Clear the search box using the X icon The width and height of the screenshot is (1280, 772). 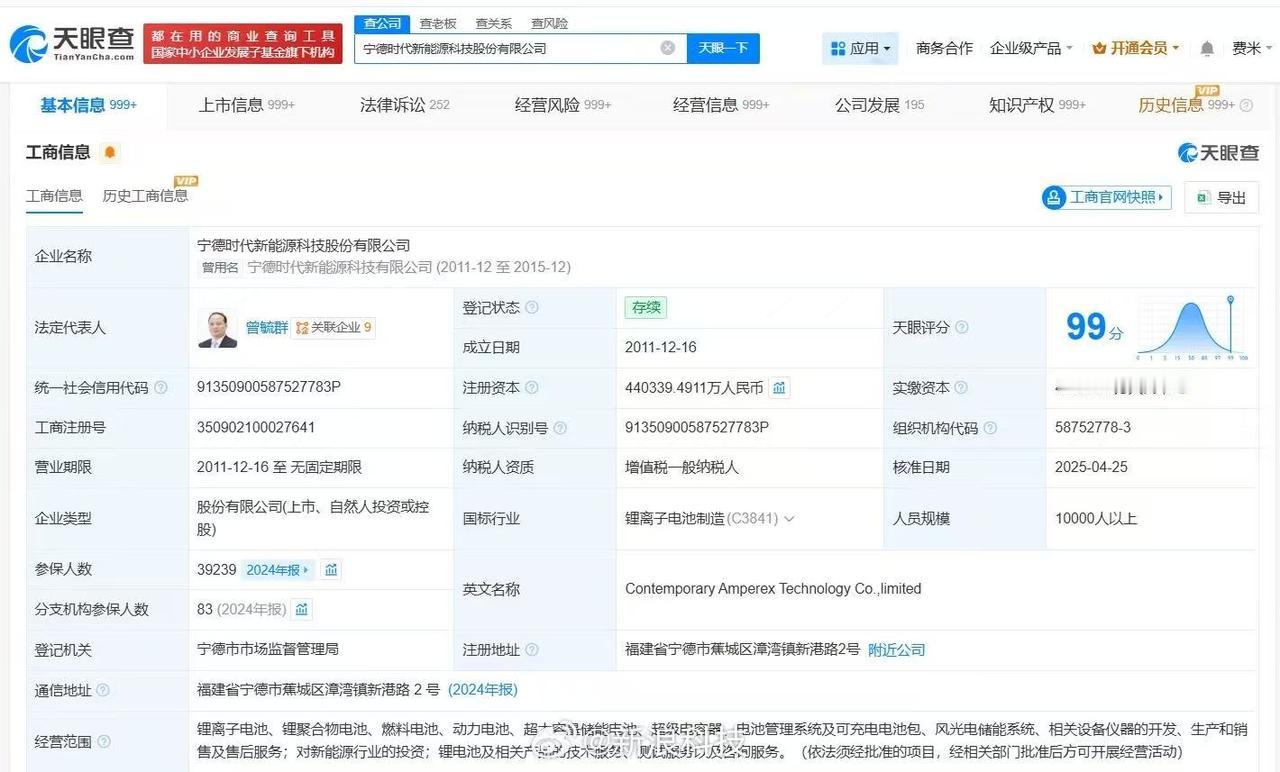pos(668,47)
